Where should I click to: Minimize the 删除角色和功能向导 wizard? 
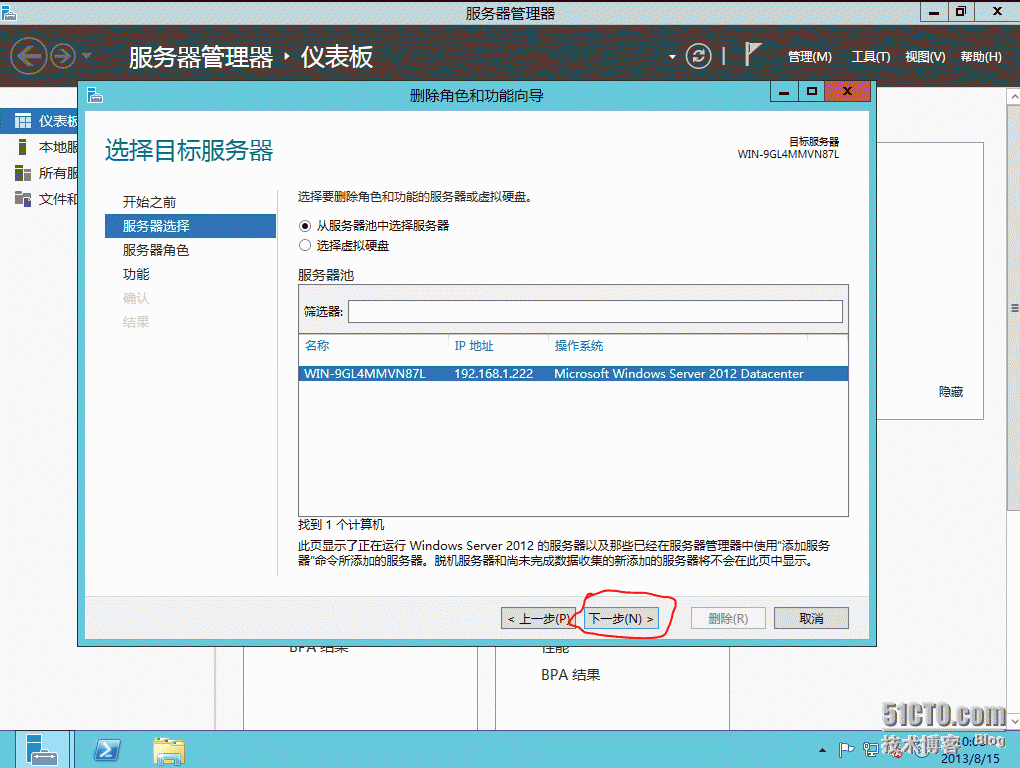coord(784,92)
